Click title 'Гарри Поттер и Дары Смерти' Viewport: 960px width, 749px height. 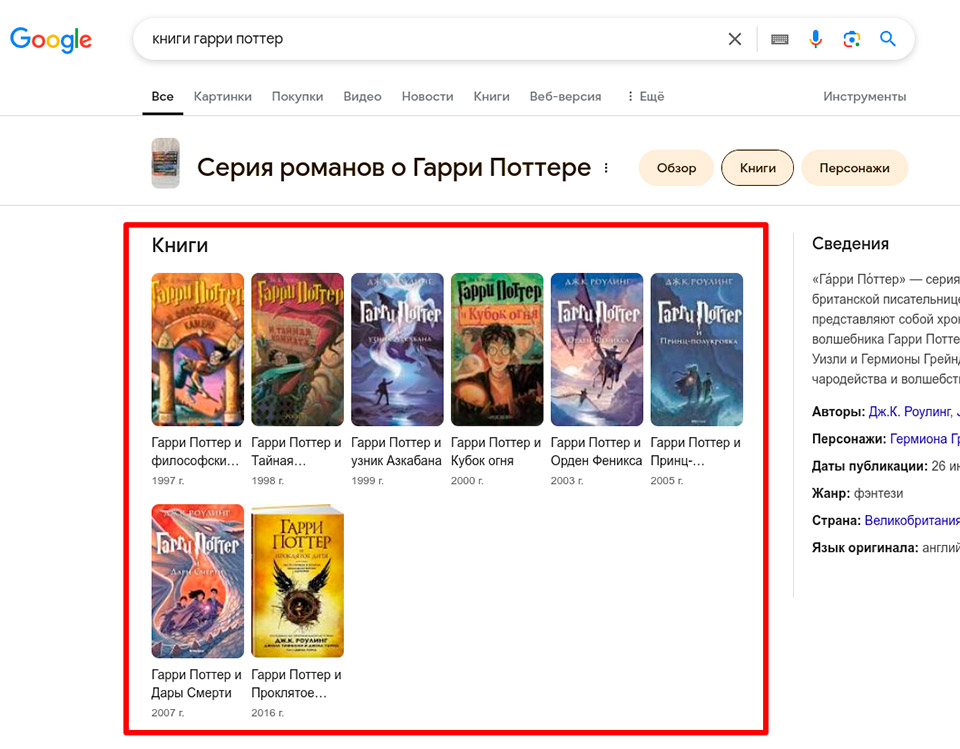pyautogui.click(x=197, y=683)
